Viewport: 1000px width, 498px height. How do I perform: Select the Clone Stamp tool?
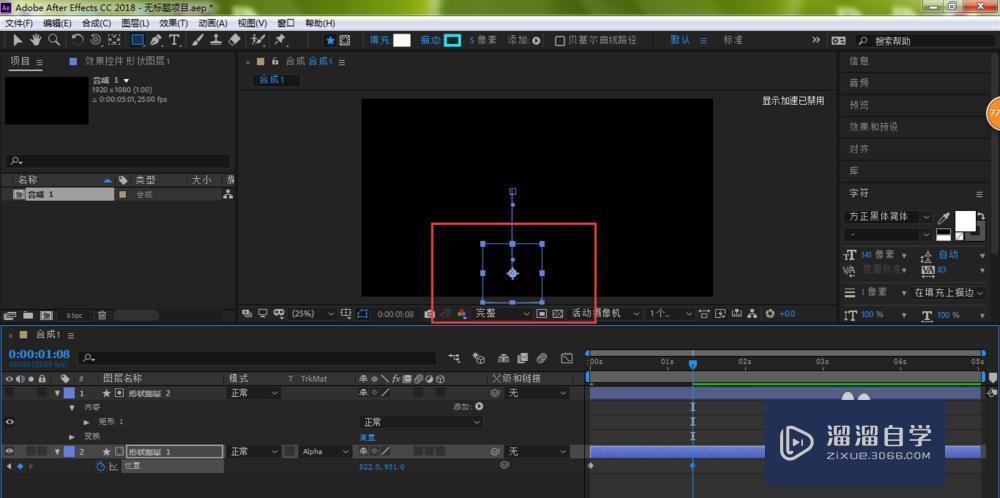[x=216, y=40]
